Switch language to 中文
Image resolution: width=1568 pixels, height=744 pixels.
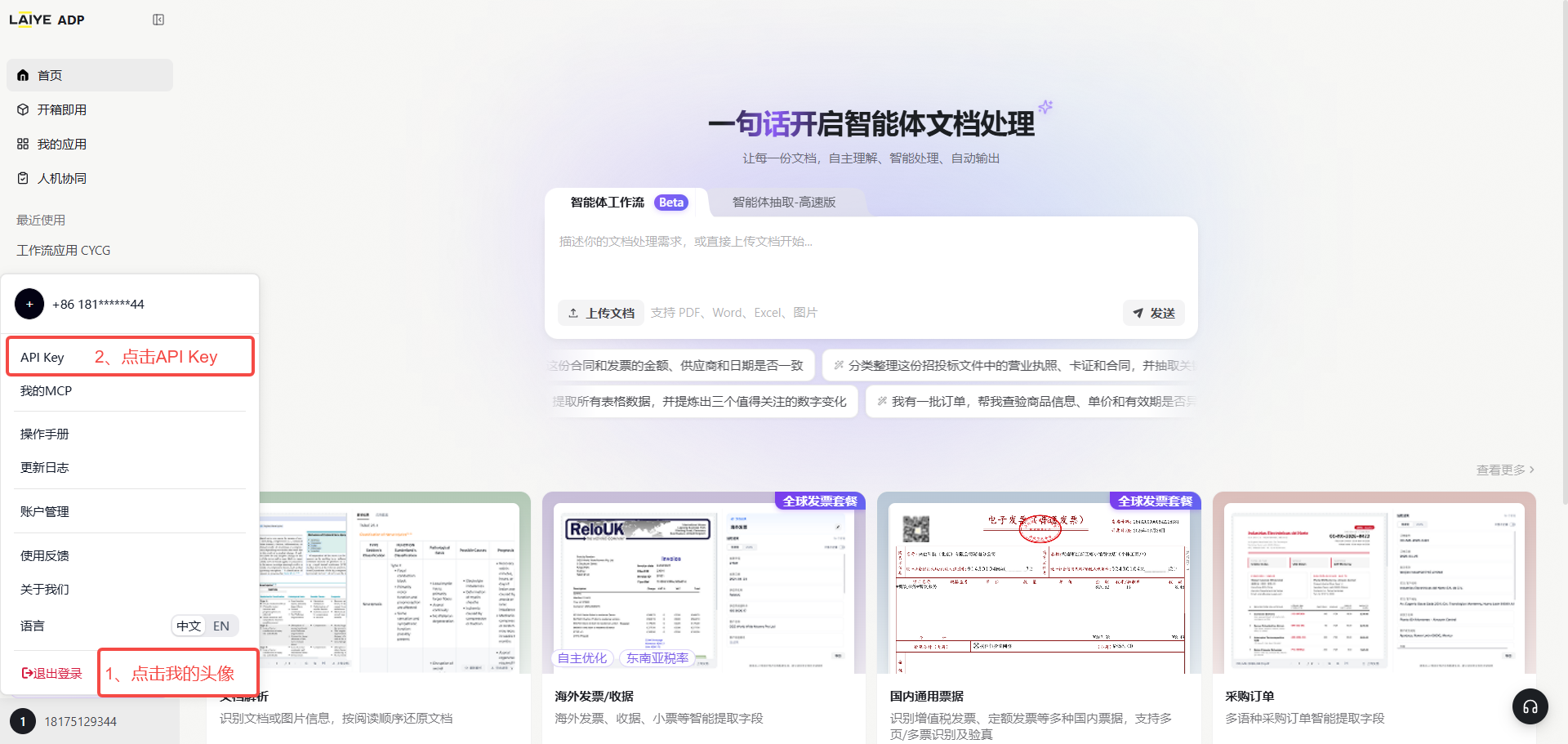(x=189, y=626)
